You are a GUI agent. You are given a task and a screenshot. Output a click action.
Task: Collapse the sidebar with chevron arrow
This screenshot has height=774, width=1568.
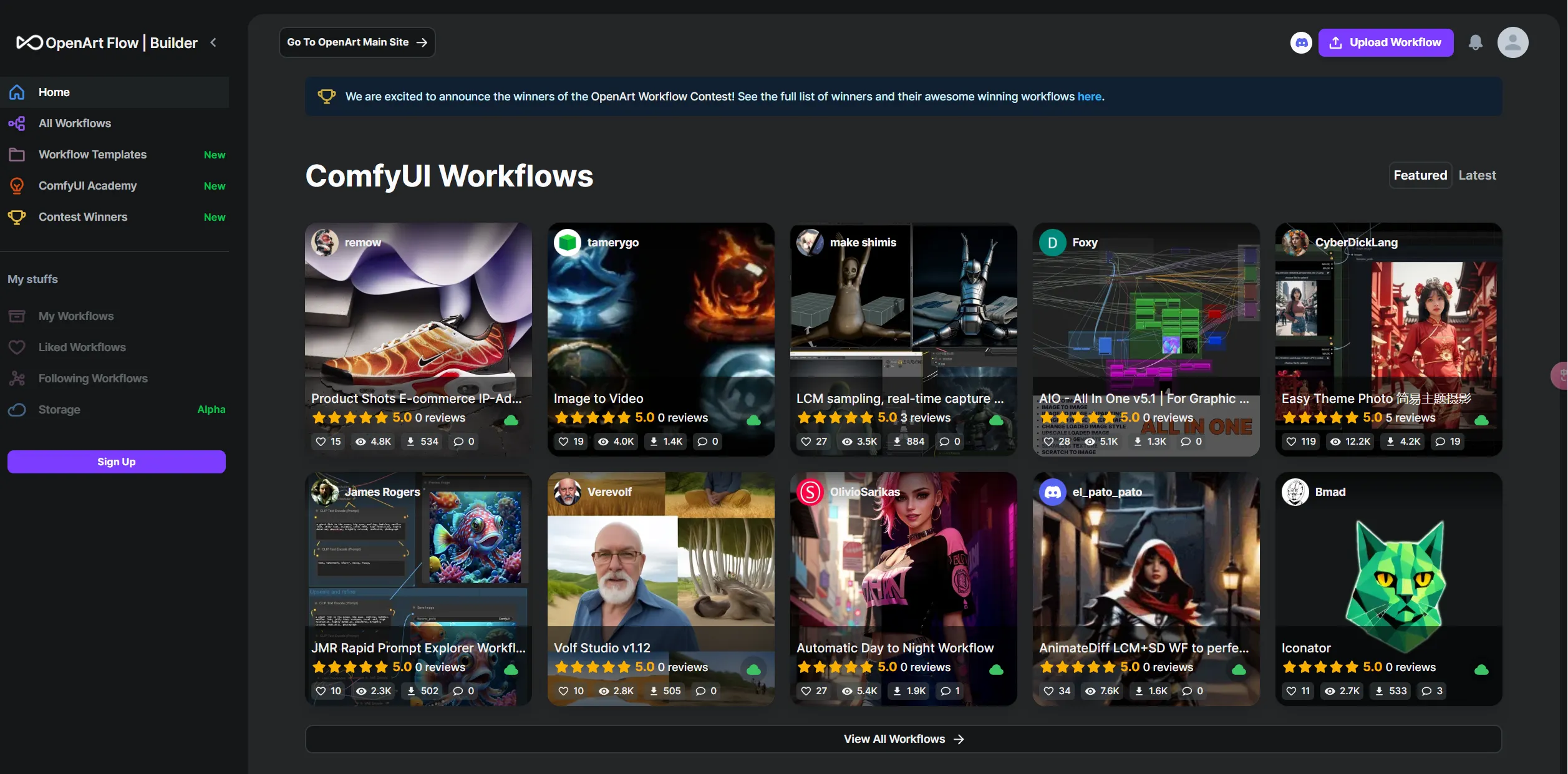point(213,42)
